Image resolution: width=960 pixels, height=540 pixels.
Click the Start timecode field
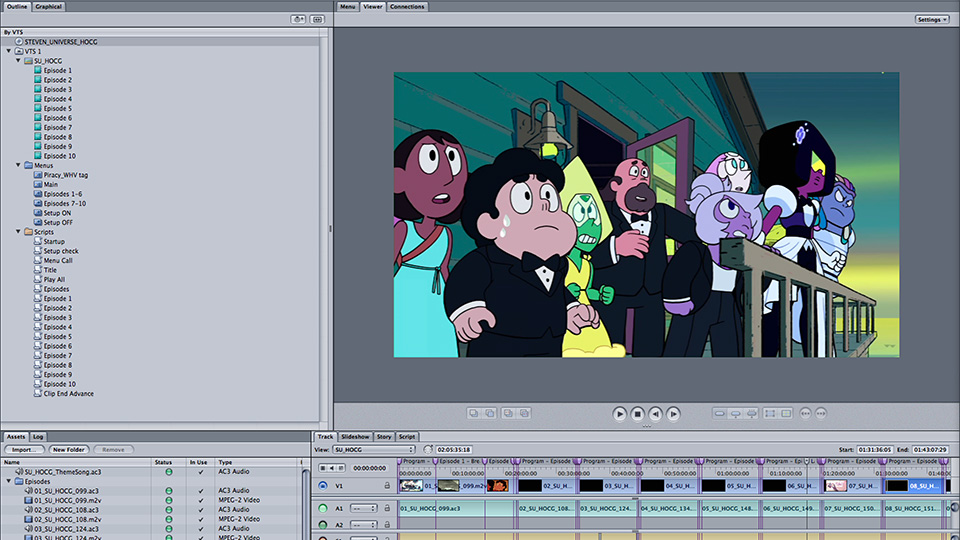tap(875, 449)
